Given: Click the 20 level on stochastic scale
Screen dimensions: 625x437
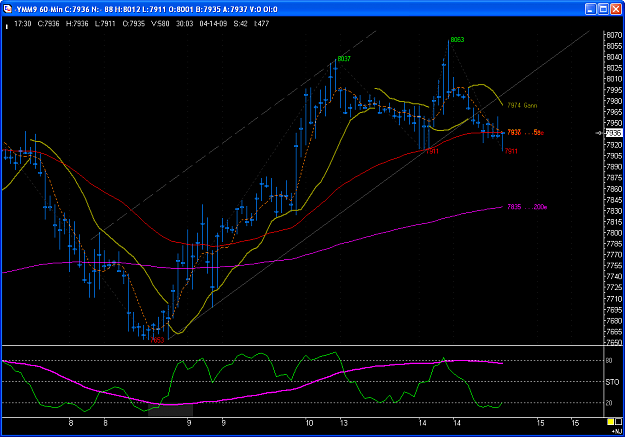Looking at the screenshot, I should point(609,403).
